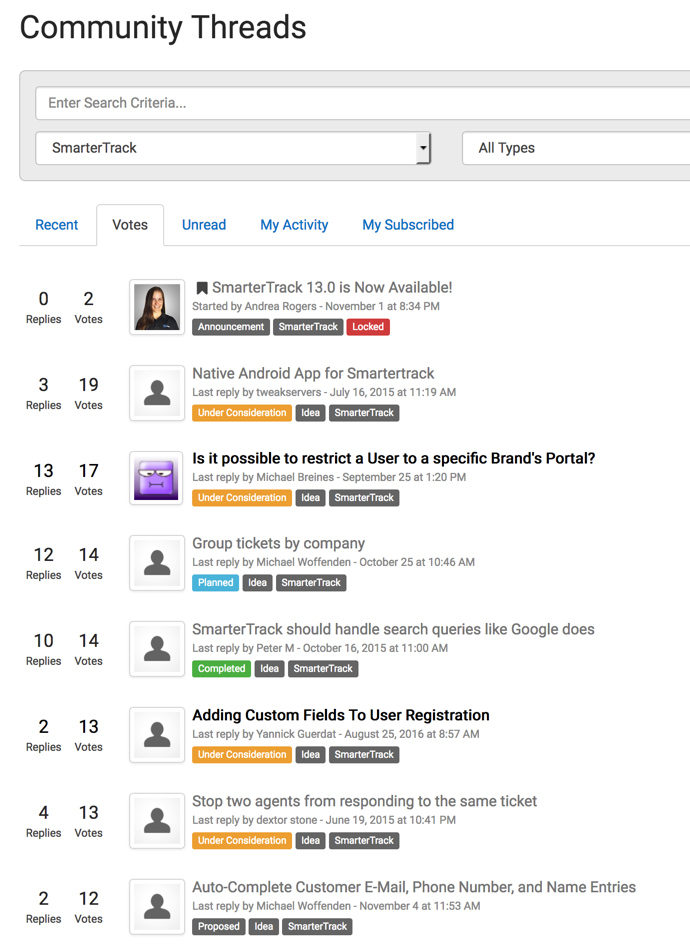The height and width of the screenshot is (948, 690).
Task: Click the green Completed status tag
Action: click(221, 669)
